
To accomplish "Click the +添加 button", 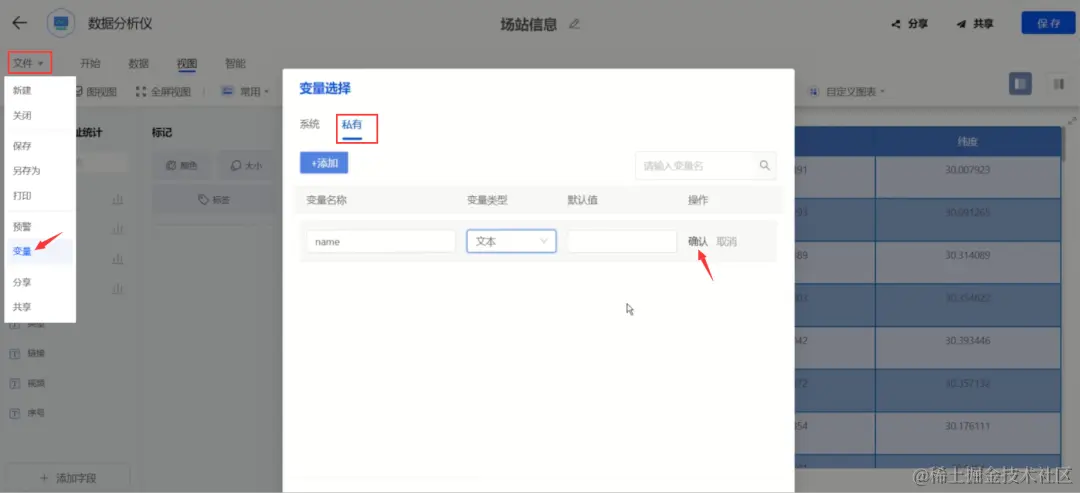I will 324,163.
